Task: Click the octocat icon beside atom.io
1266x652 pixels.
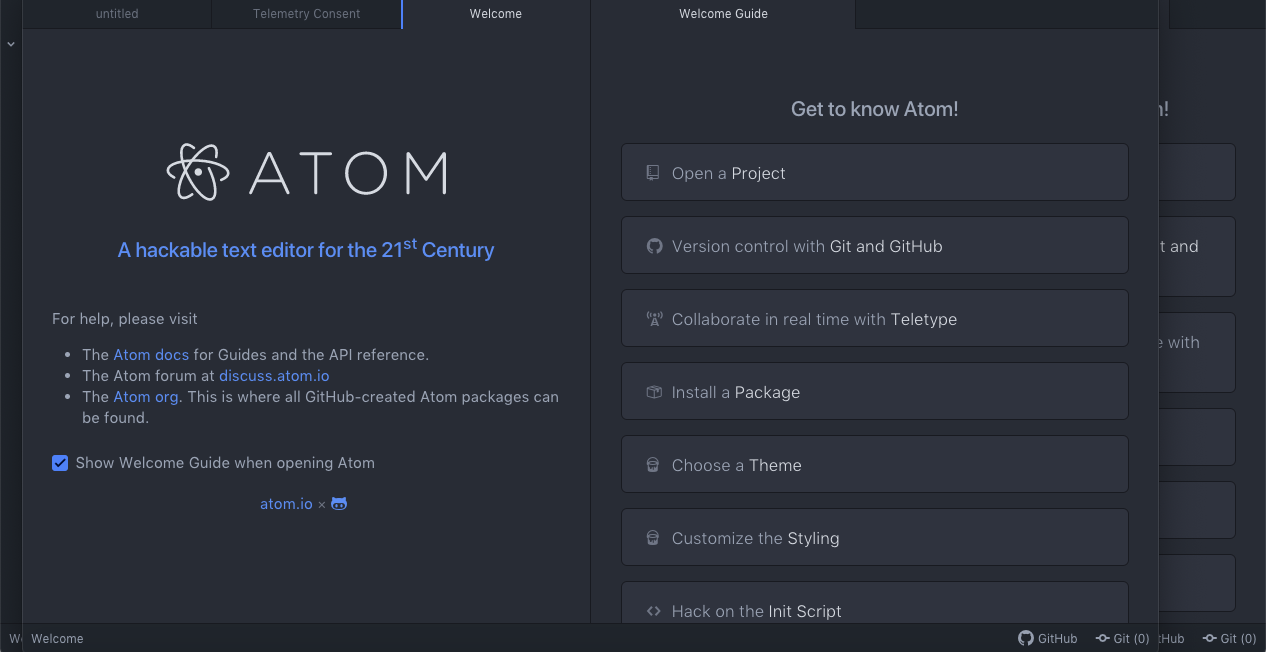Action: click(339, 504)
